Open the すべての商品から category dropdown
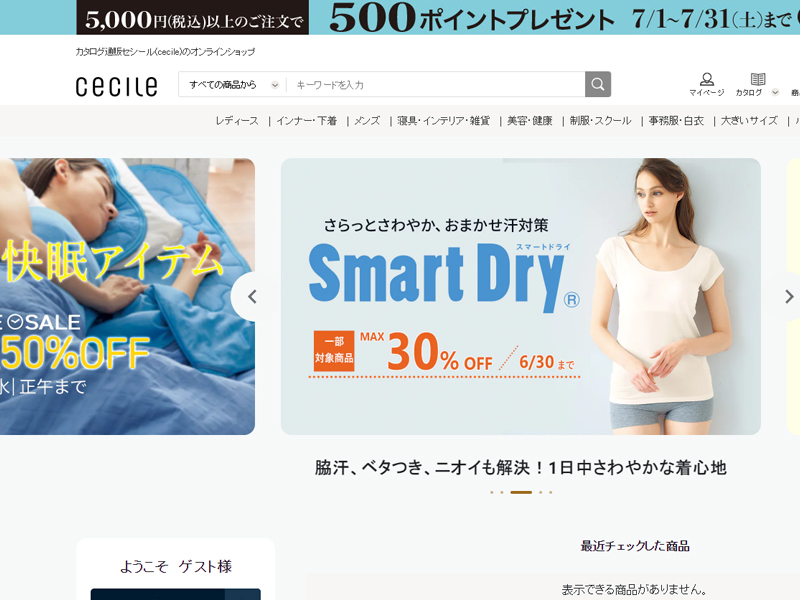The height and width of the screenshot is (600, 800). 233,85
